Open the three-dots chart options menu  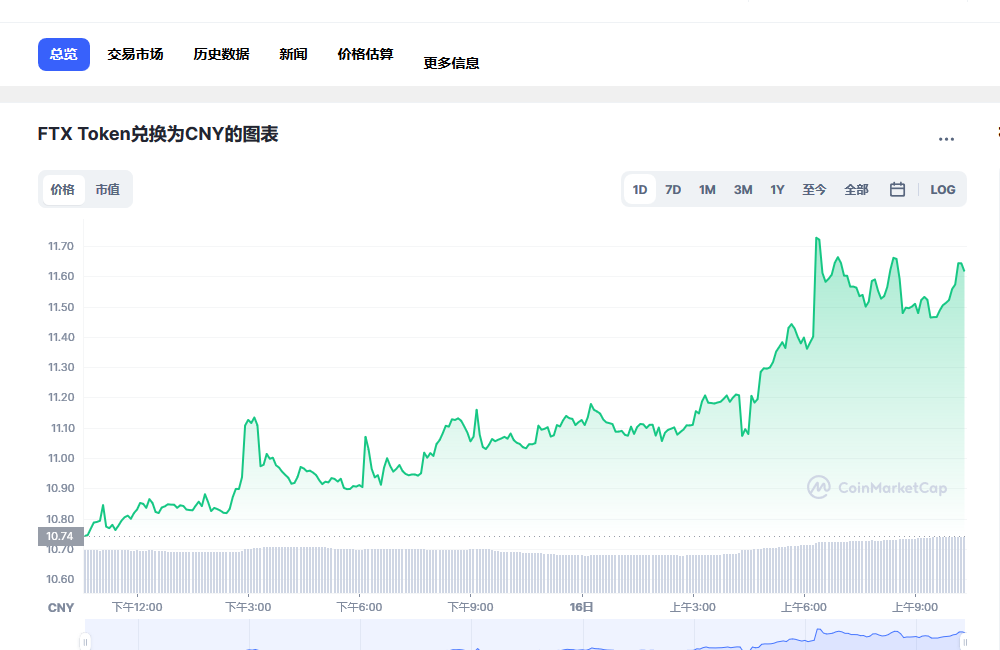pos(946,139)
